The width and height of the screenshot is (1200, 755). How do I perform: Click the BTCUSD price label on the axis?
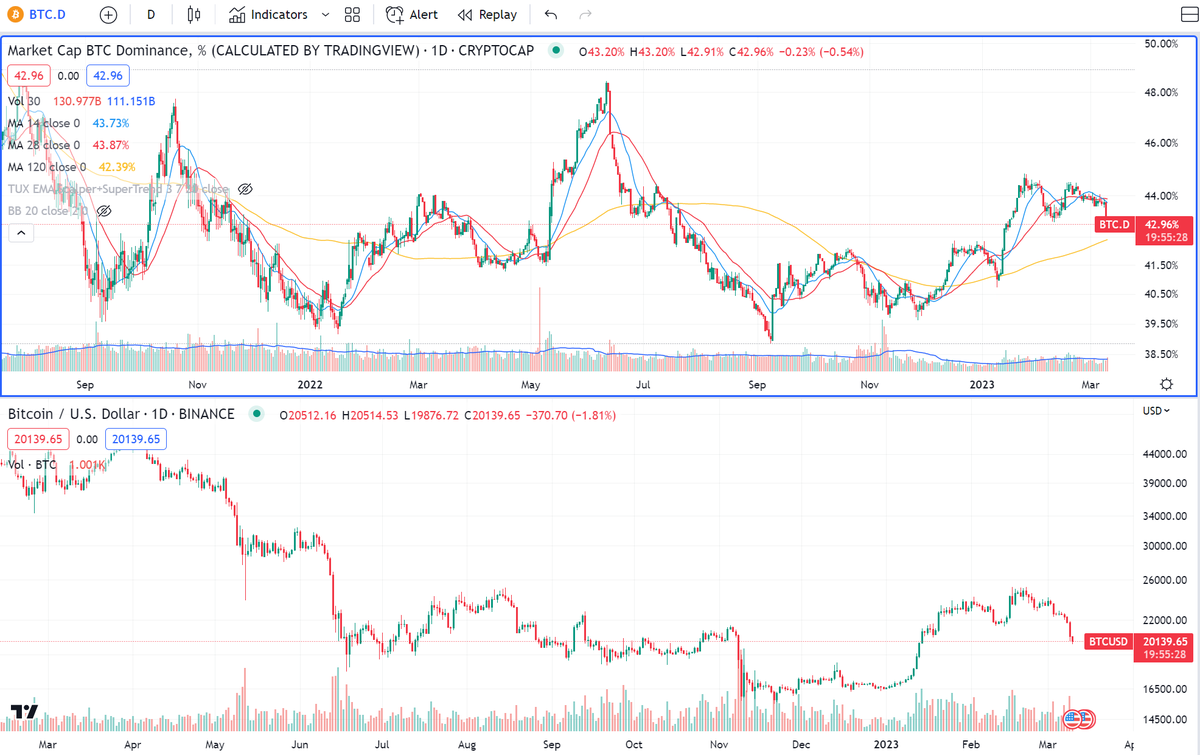(1108, 641)
